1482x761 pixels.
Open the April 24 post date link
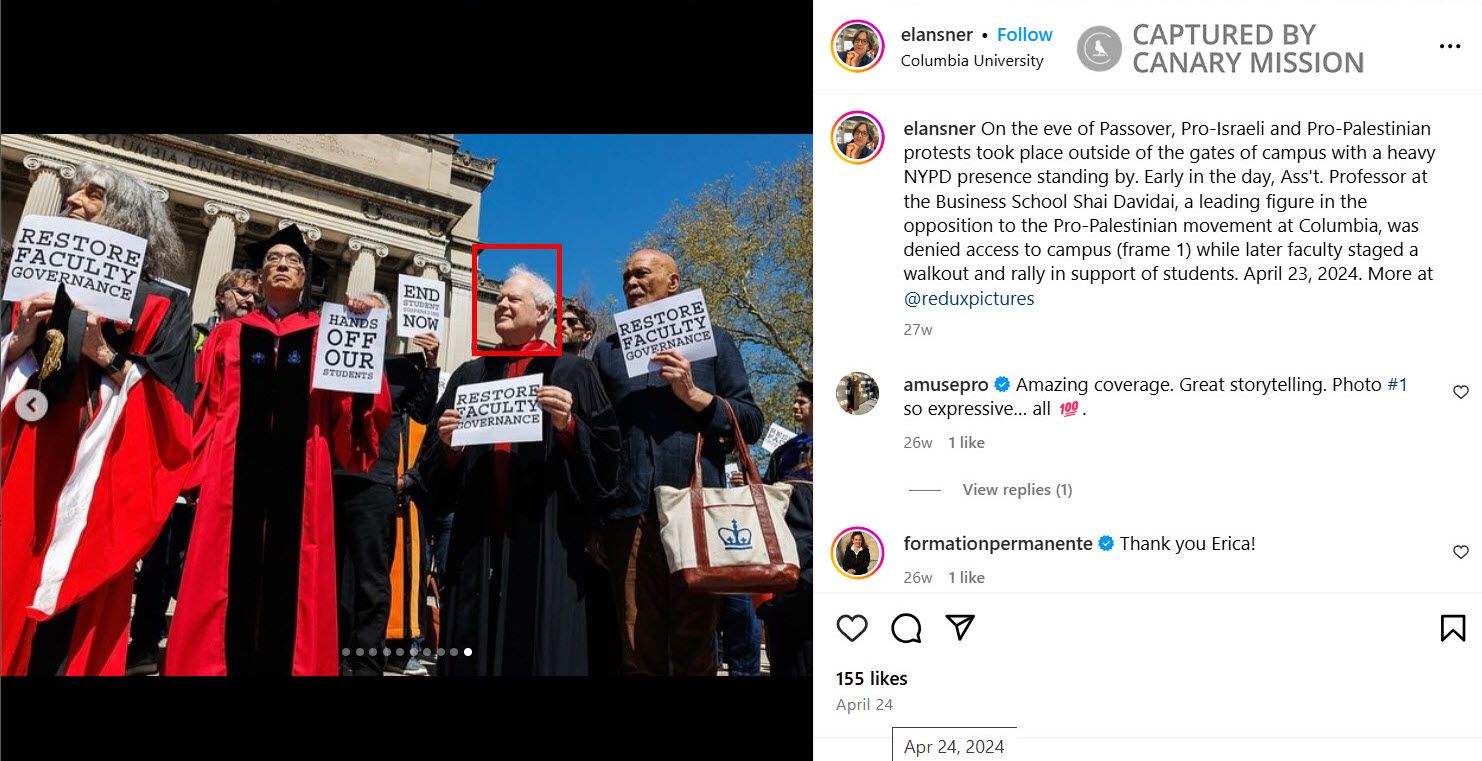pyautogui.click(x=864, y=704)
